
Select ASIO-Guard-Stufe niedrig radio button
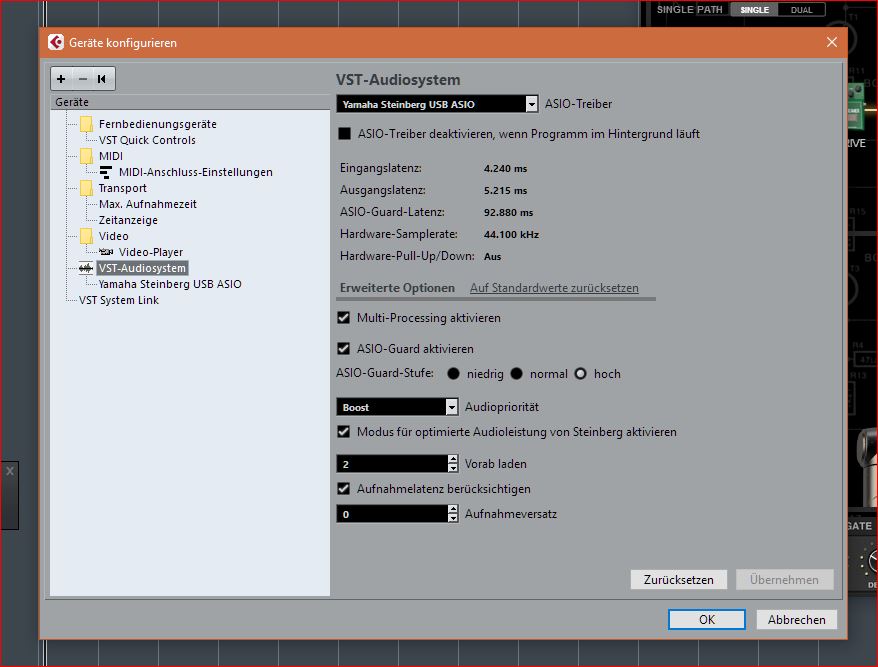click(x=453, y=374)
